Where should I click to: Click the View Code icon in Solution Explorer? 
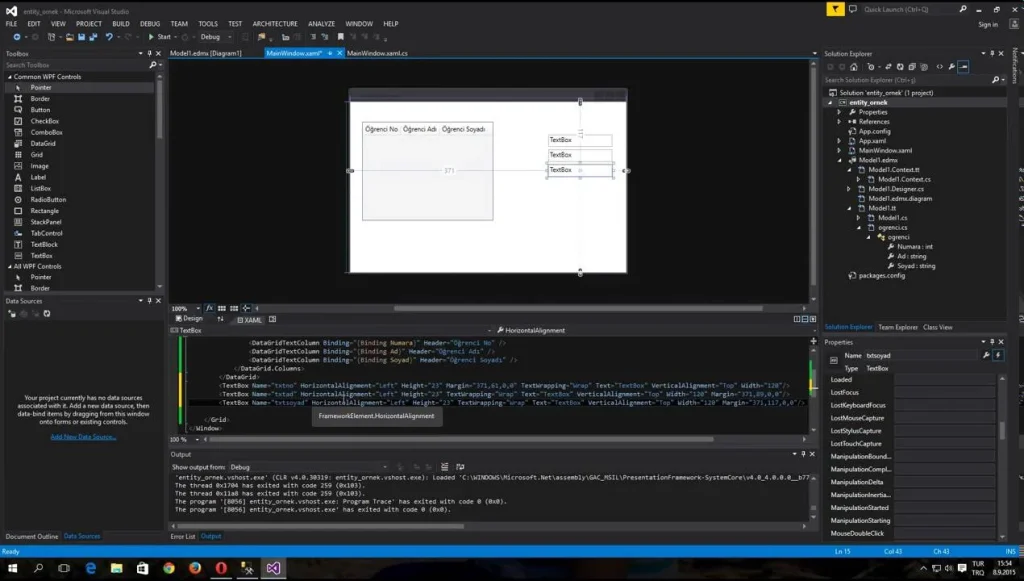pyautogui.click(x=940, y=67)
